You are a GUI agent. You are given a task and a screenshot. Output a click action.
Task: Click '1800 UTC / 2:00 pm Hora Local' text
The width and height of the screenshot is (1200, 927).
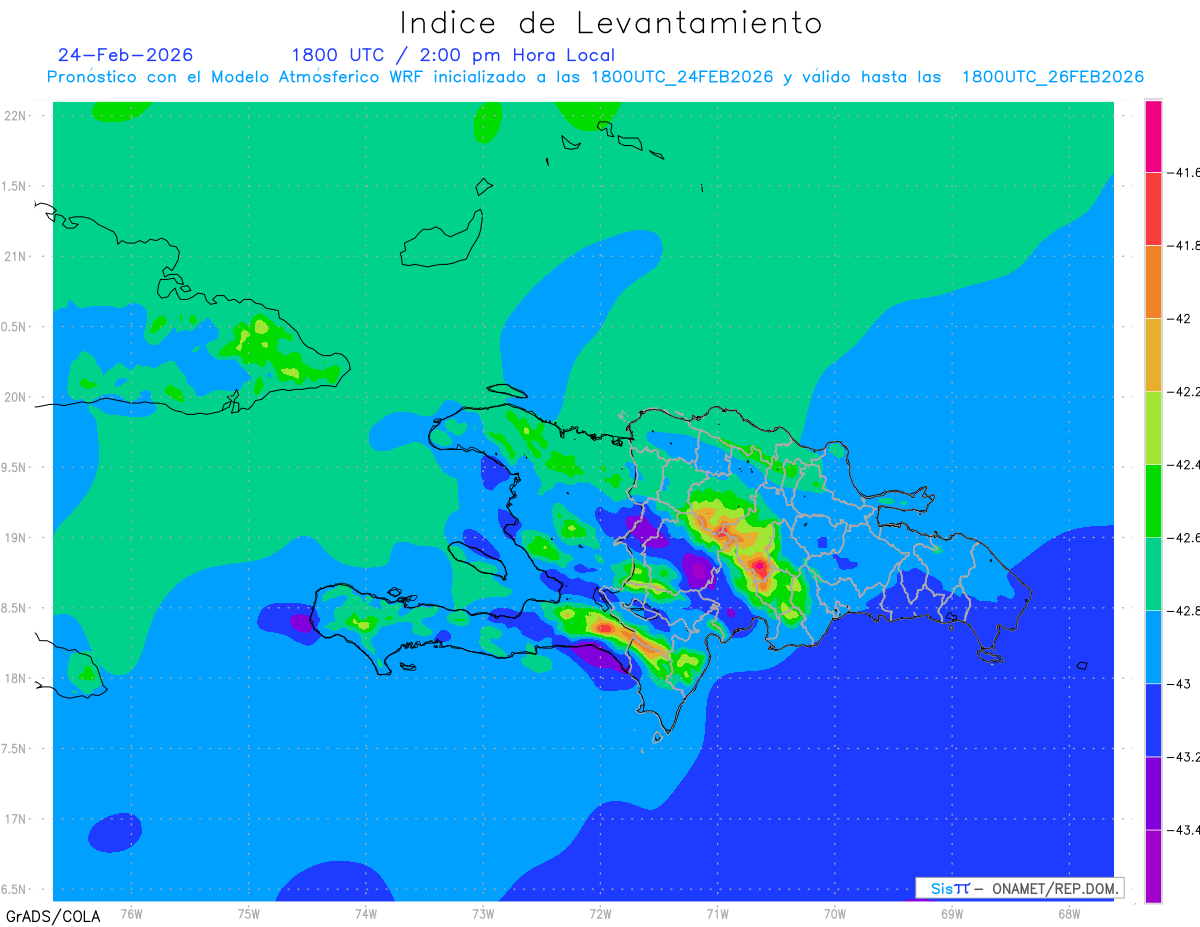[x=453, y=55]
